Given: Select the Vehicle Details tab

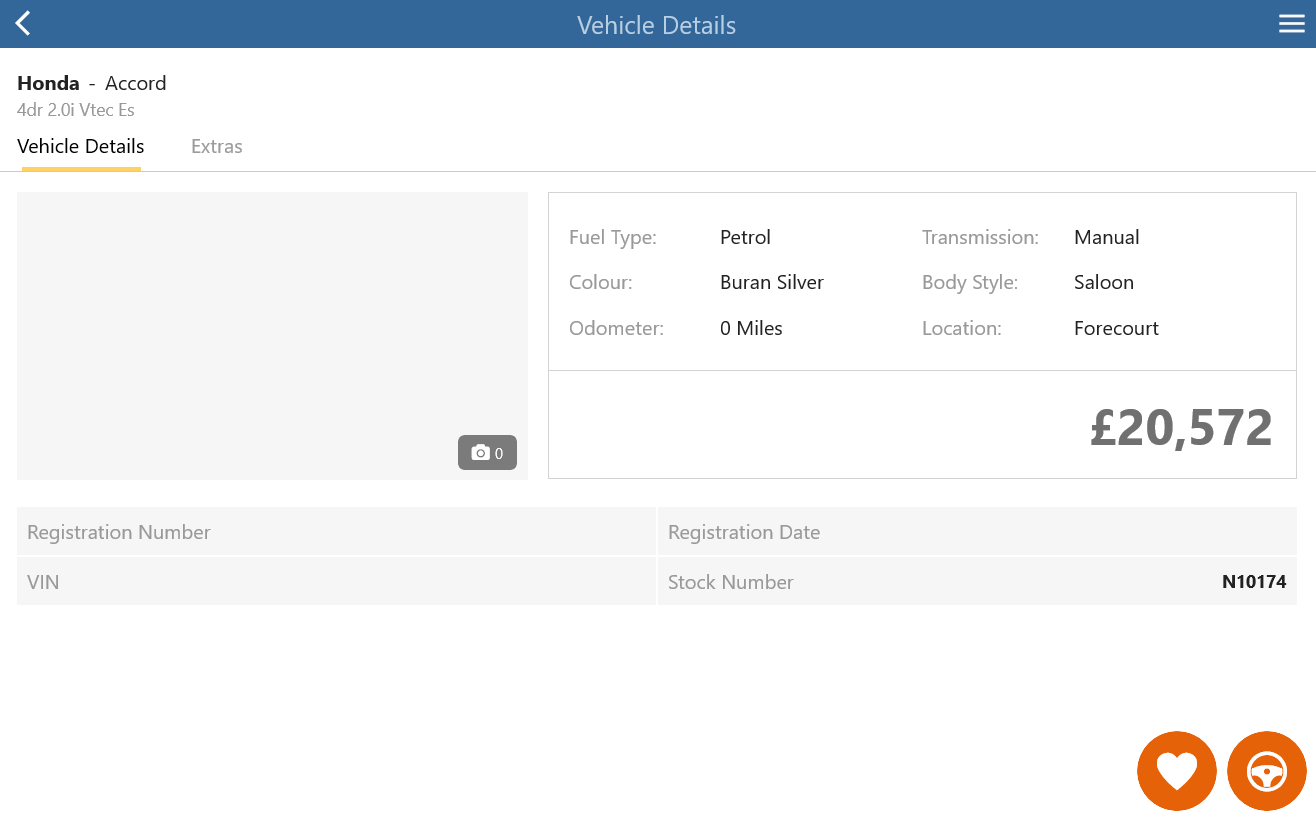Looking at the screenshot, I should (x=81, y=147).
